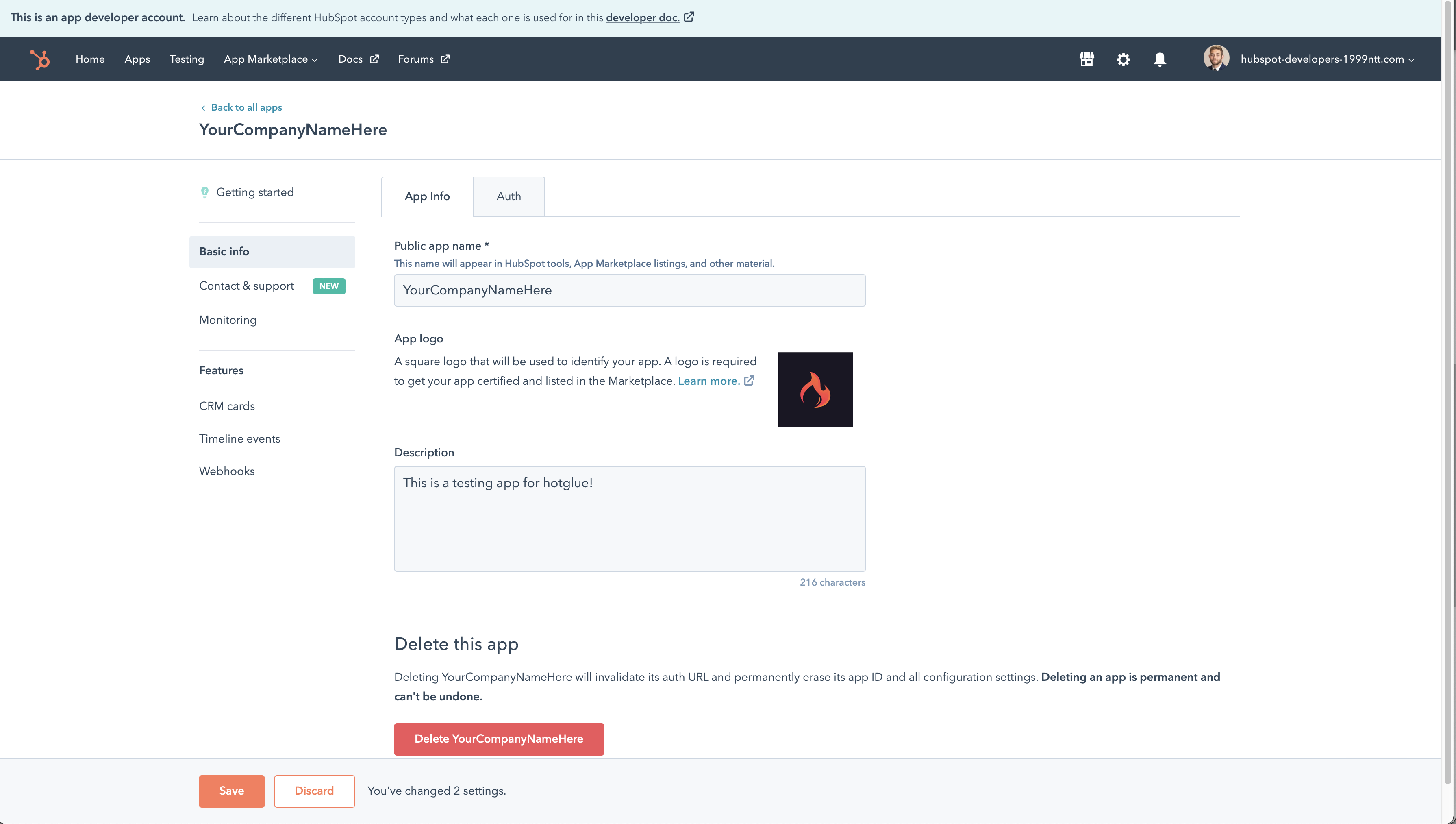Click the YourCompanyNameHere page title

point(293,130)
